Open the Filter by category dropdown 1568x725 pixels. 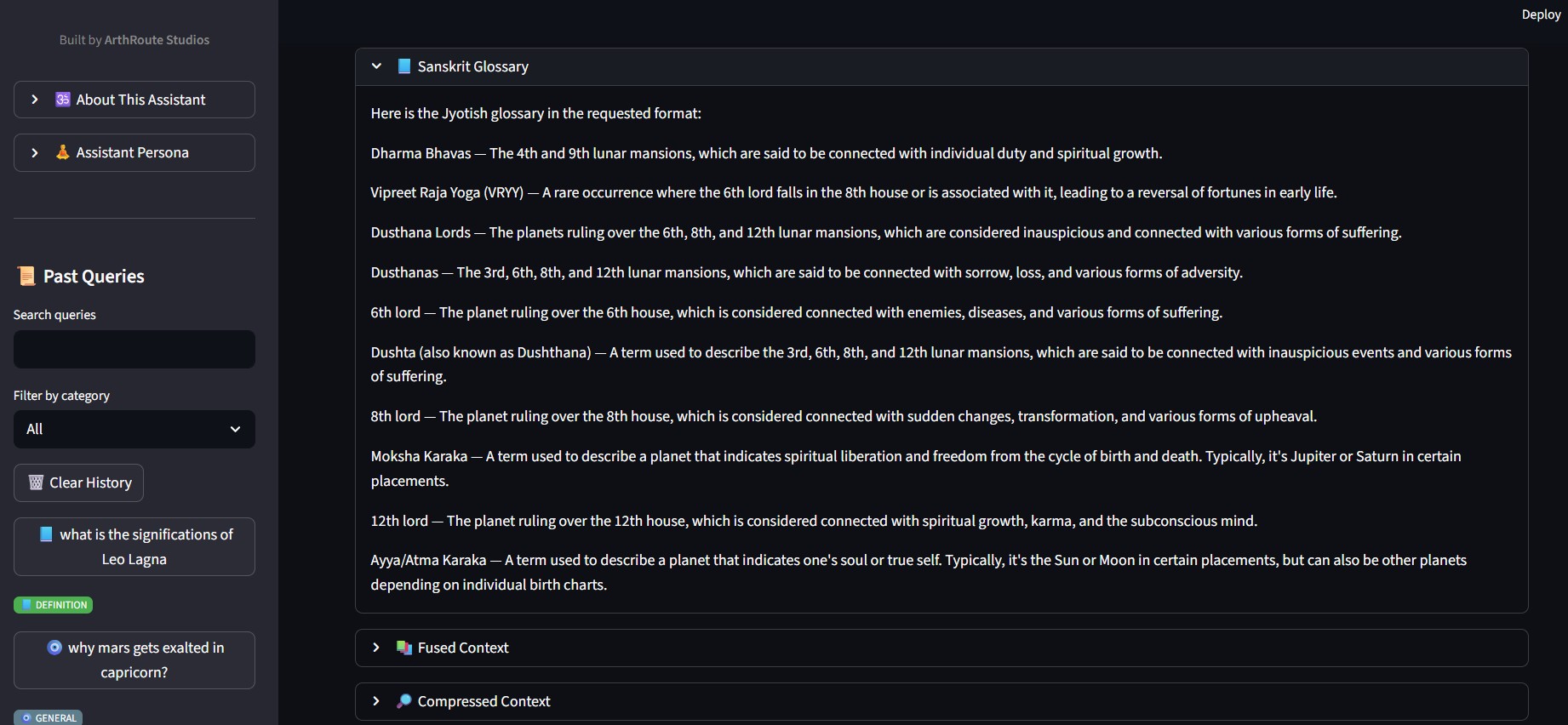[x=134, y=429]
